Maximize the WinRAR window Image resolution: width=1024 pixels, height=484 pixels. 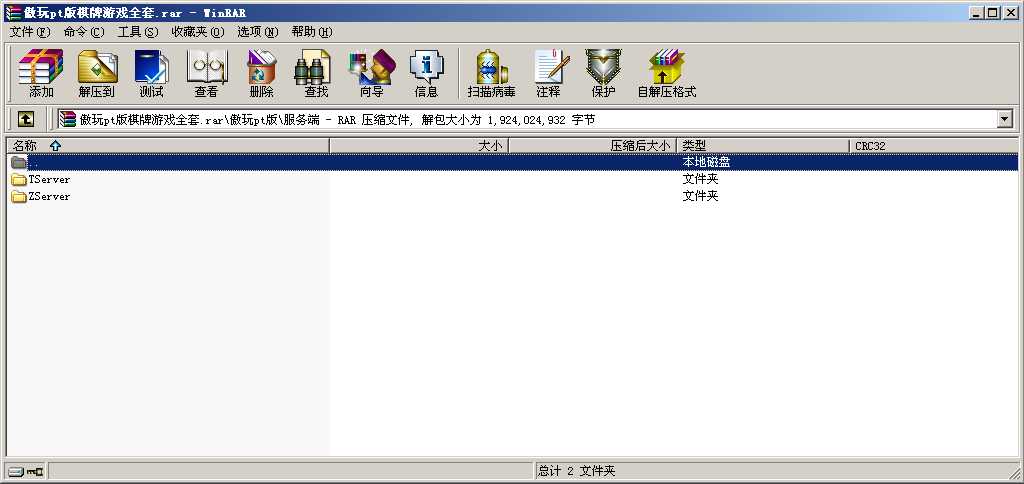click(x=993, y=12)
